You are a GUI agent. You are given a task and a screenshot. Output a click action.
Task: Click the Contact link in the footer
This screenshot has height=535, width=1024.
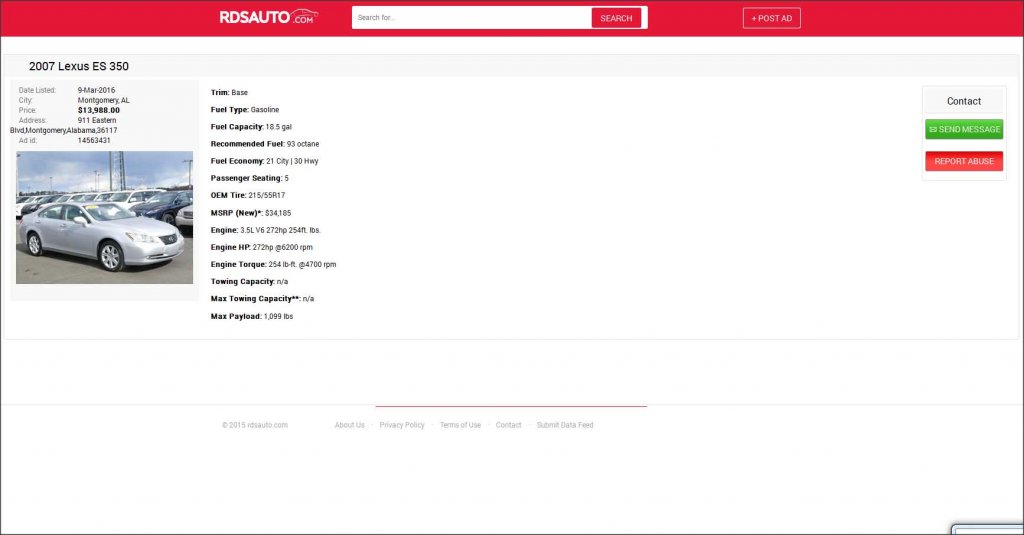tap(508, 425)
